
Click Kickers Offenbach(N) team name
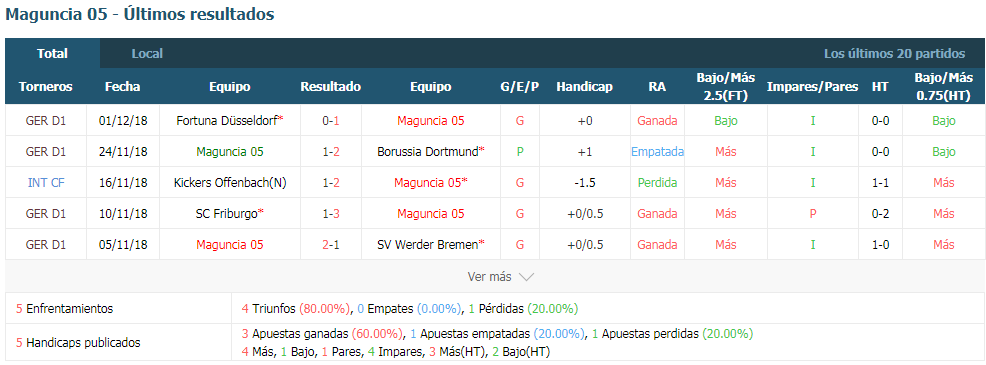coord(230,182)
